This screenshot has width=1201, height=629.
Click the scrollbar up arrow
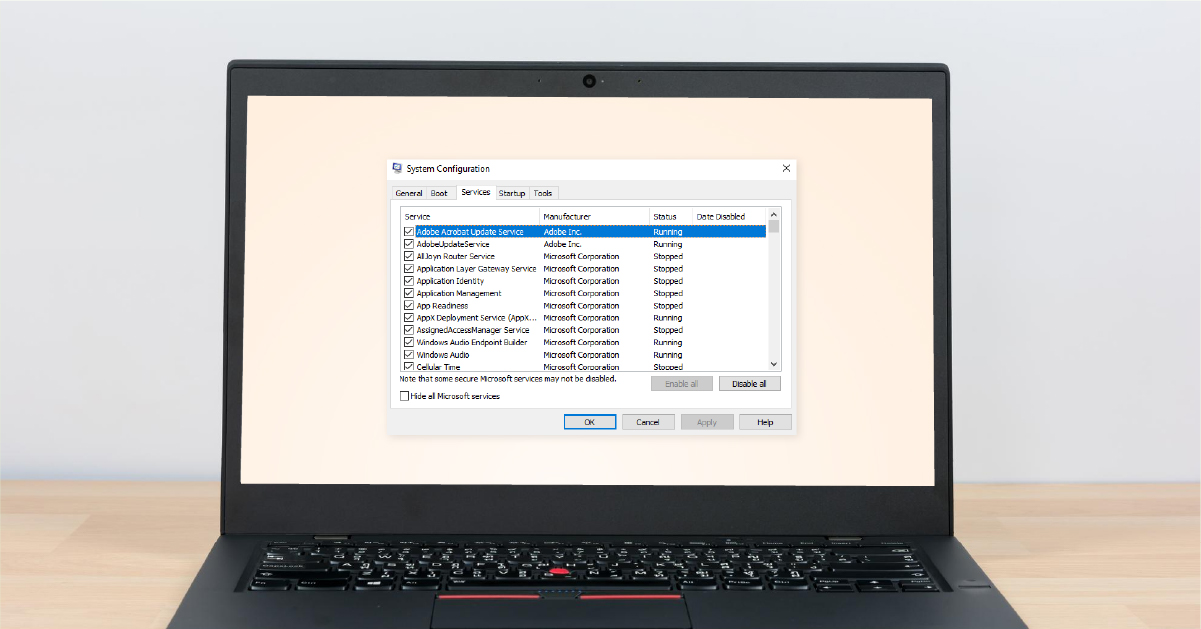click(773, 215)
